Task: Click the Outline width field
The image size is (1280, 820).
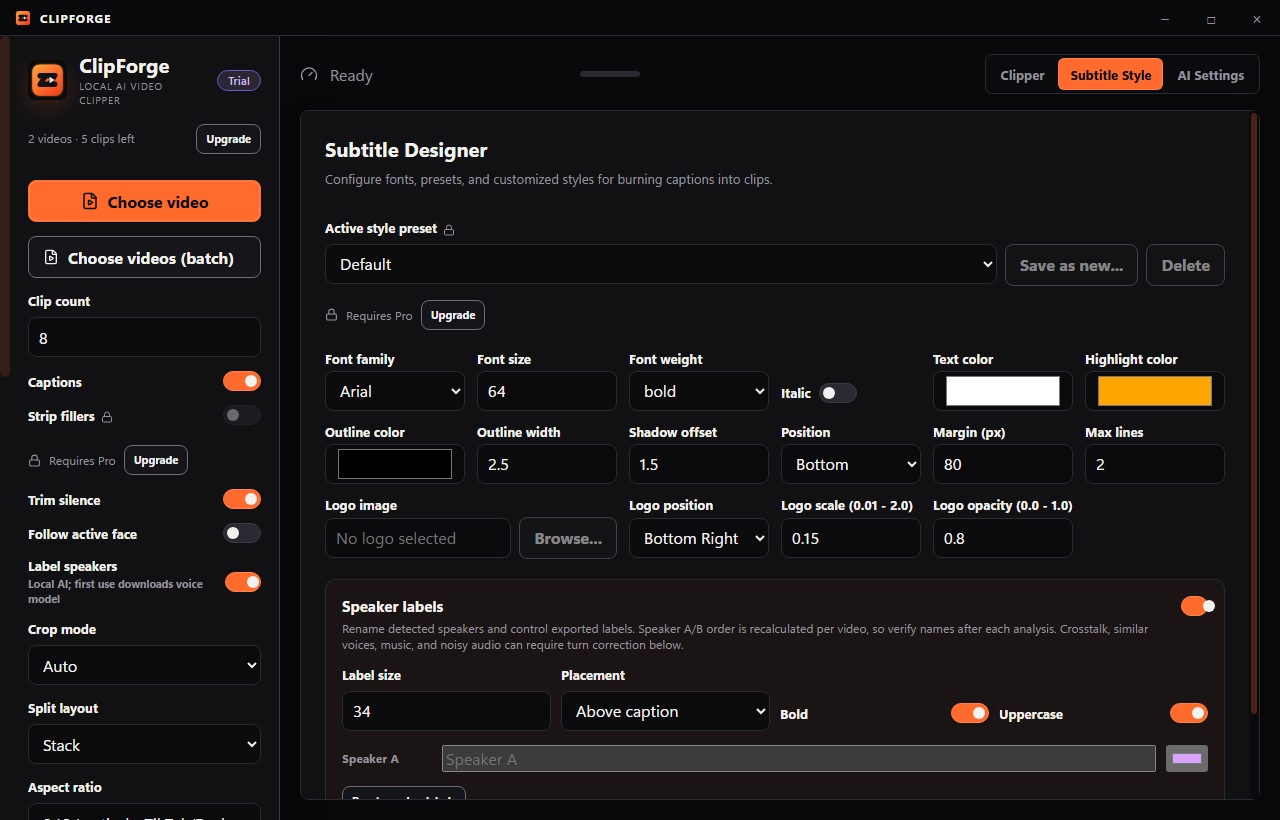Action: (547, 464)
